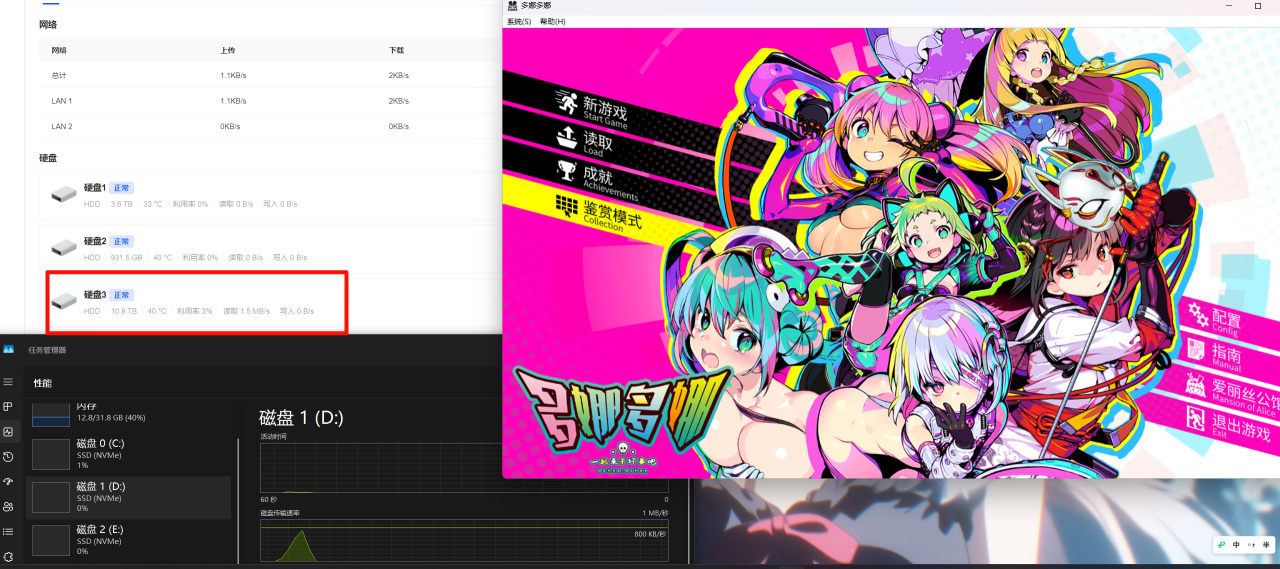Open 配置 Config in game menu
This screenshot has width=1280, height=569.
(1226, 321)
